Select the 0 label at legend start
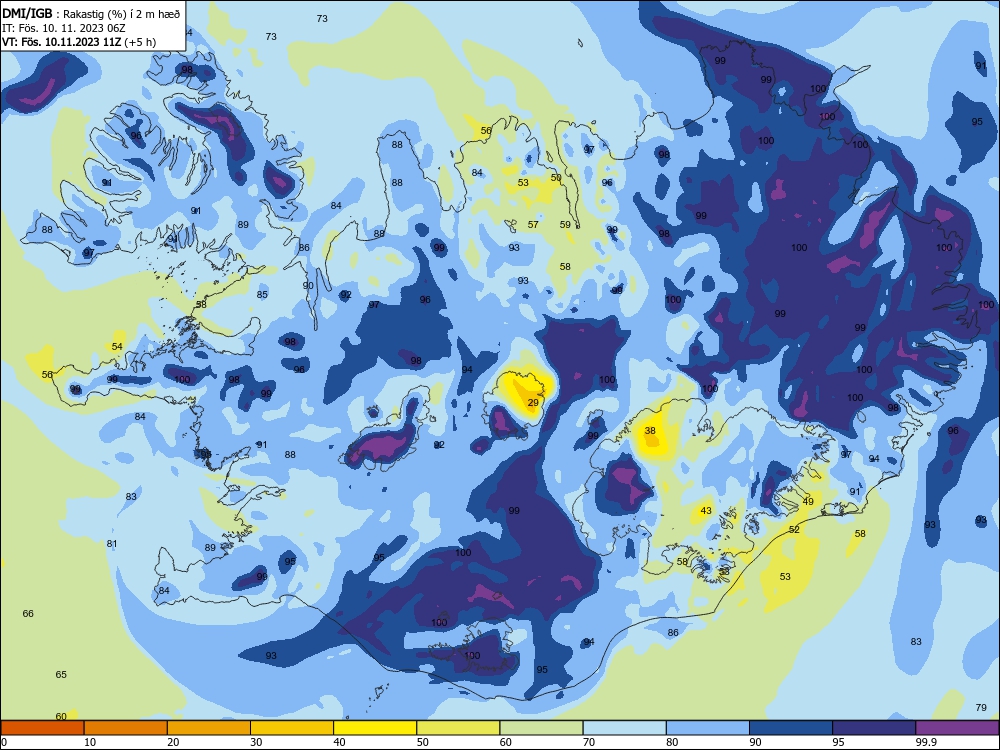 pyautogui.click(x=4, y=742)
